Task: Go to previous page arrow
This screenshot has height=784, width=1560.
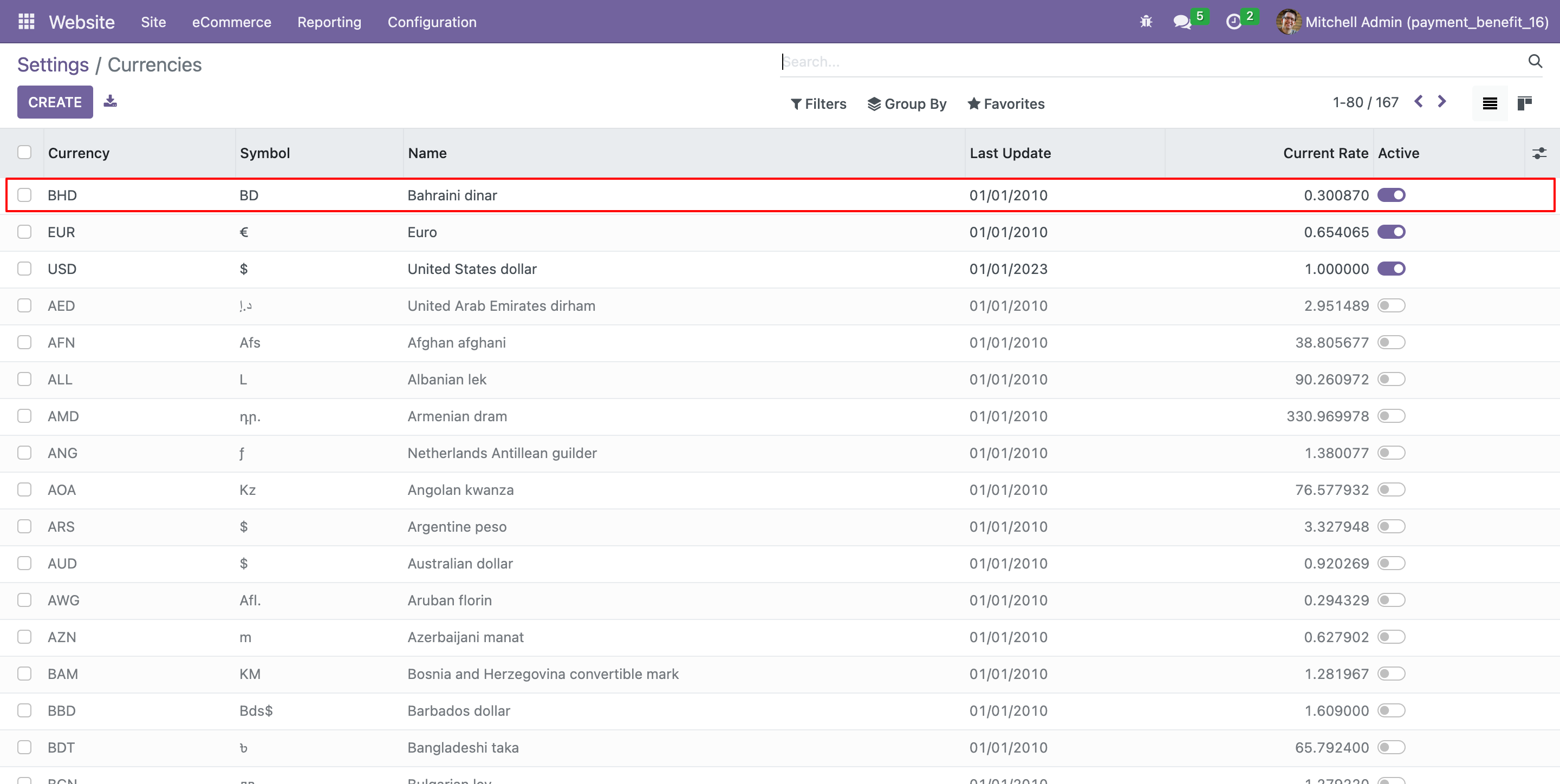Action: tap(1418, 102)
